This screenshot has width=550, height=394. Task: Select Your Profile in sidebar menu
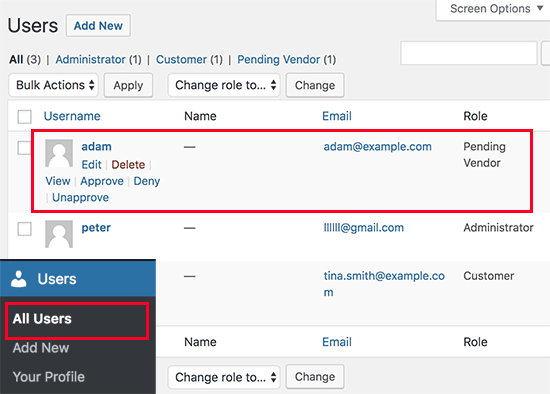(49, 377)
